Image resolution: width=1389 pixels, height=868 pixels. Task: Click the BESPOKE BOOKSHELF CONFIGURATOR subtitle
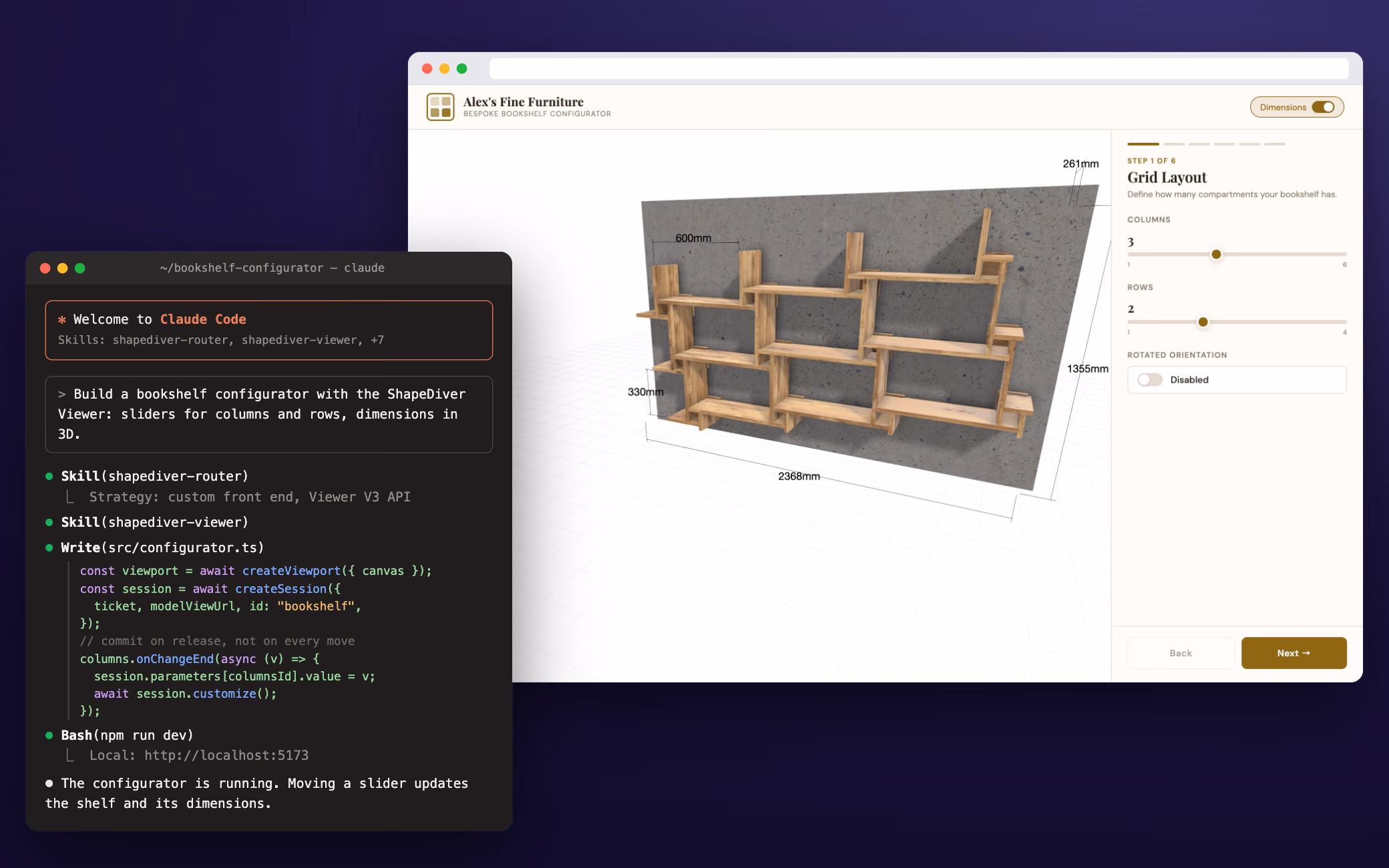pos(537,114)
